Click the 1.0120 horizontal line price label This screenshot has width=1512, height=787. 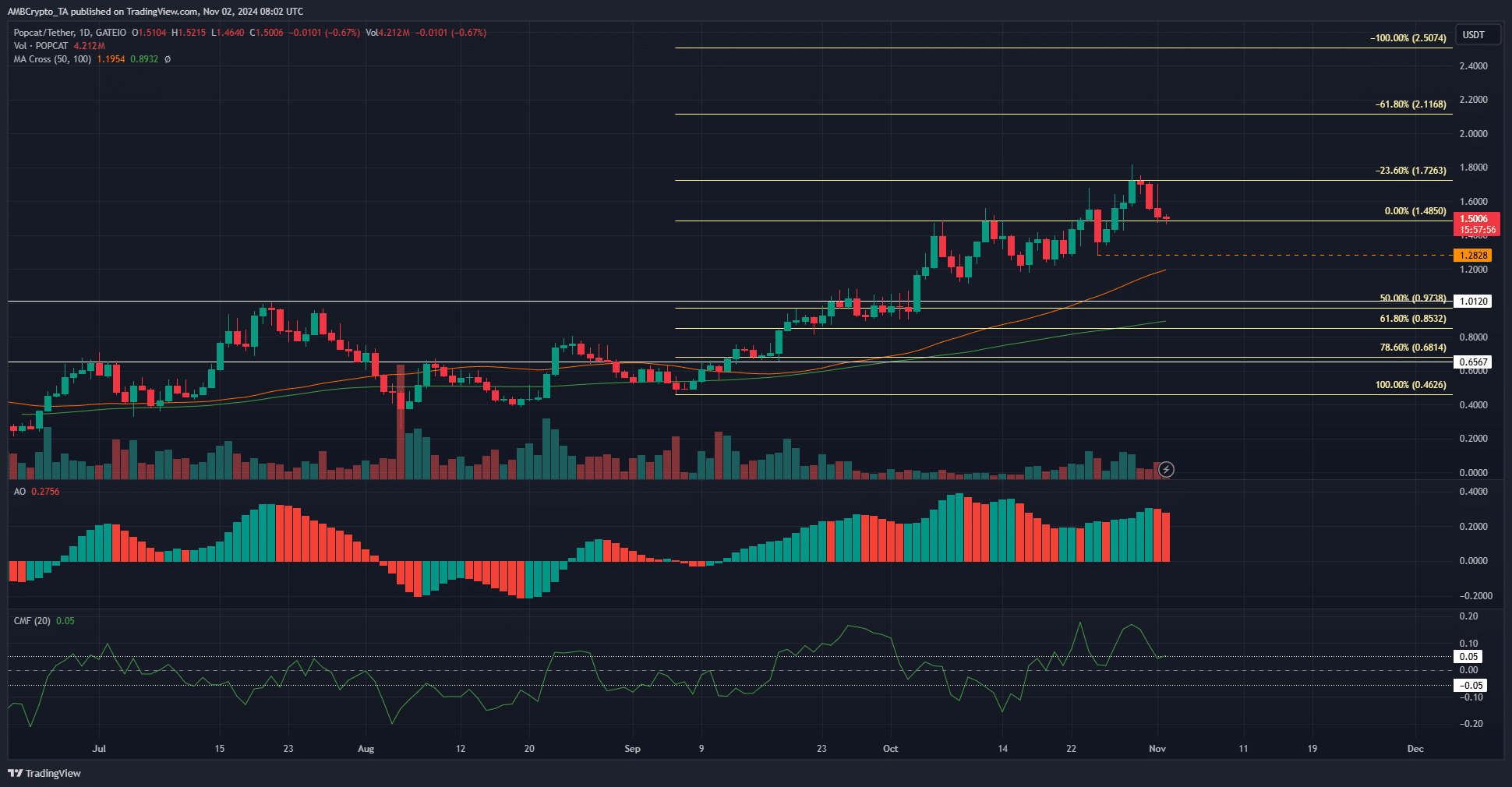click(1473, 301)
